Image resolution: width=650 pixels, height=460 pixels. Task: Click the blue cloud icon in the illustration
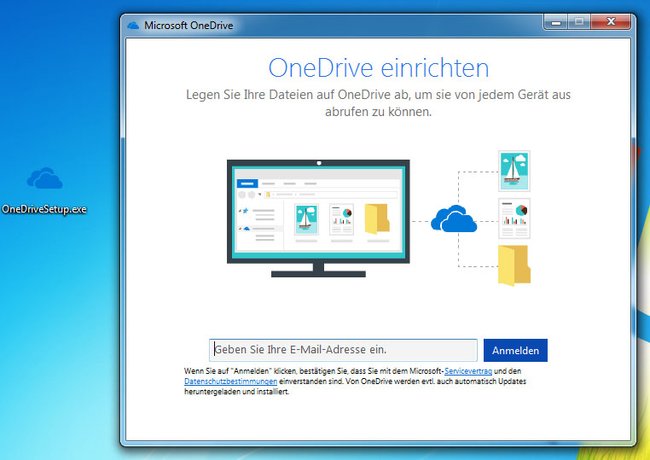coord(454,218)
